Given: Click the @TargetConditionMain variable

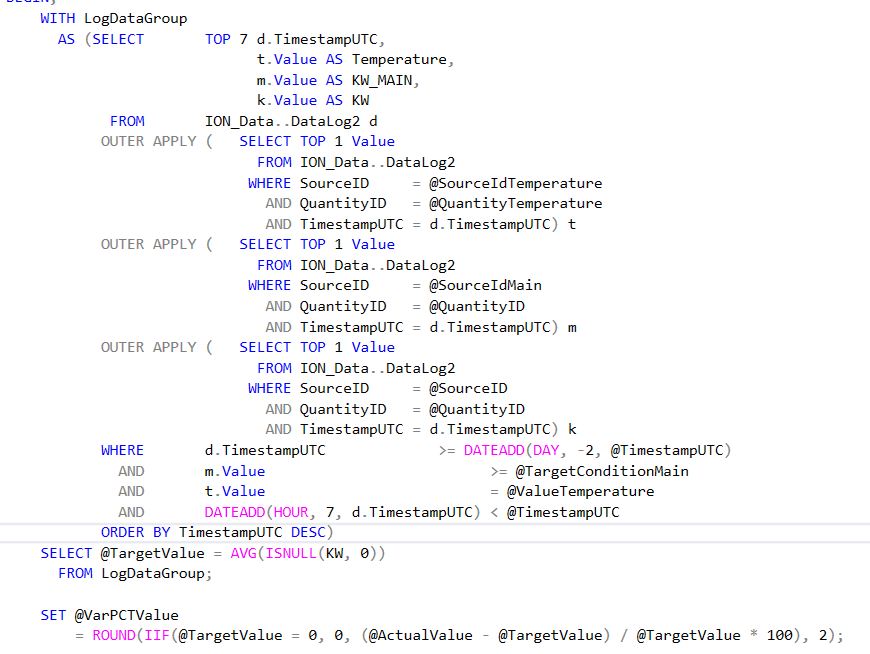Looking at the screenshot, I should point(602,472).
